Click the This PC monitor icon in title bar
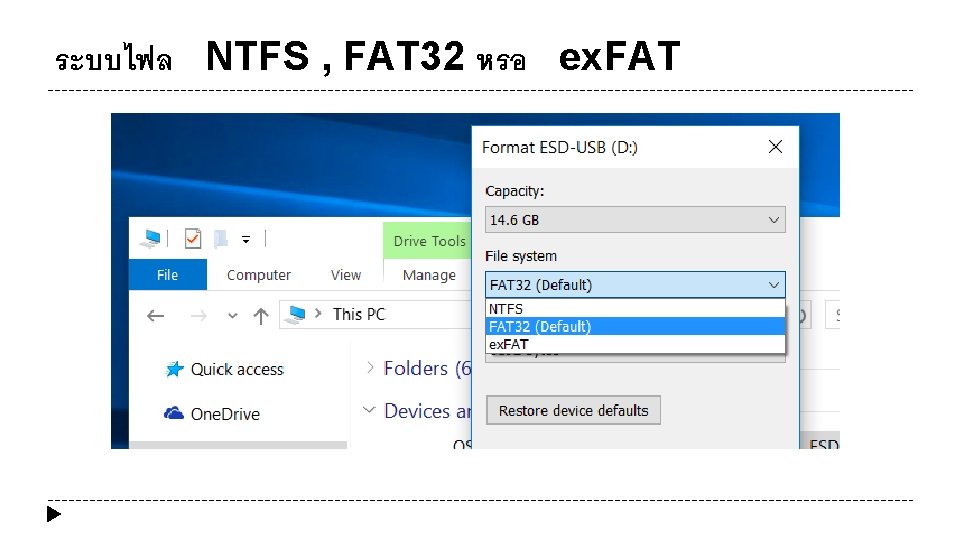Image resolution: width=960 pixels, height=540 pixels. [151, 239]
